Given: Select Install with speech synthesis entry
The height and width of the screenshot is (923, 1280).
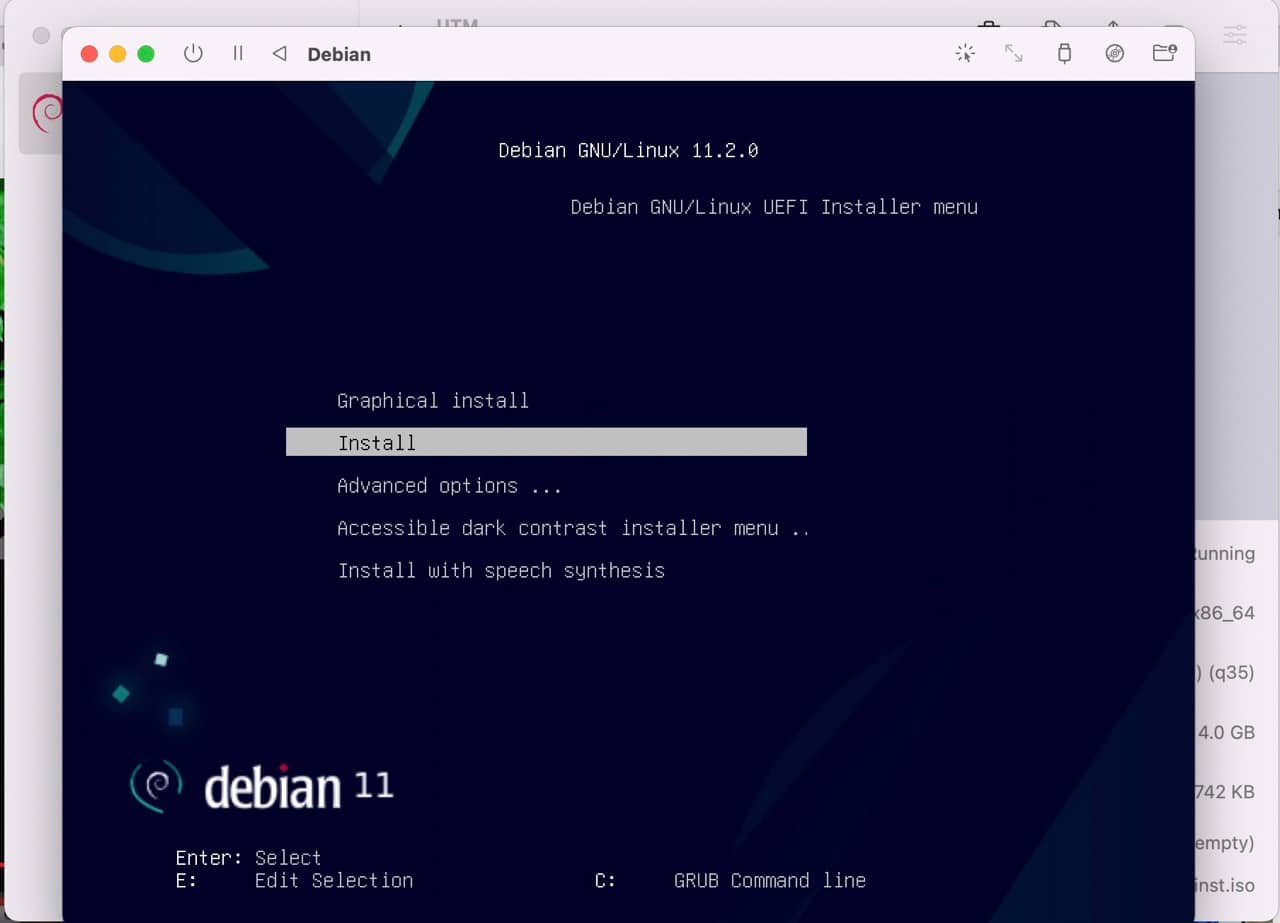Looking at the screenshot, I should coord(501,571).
